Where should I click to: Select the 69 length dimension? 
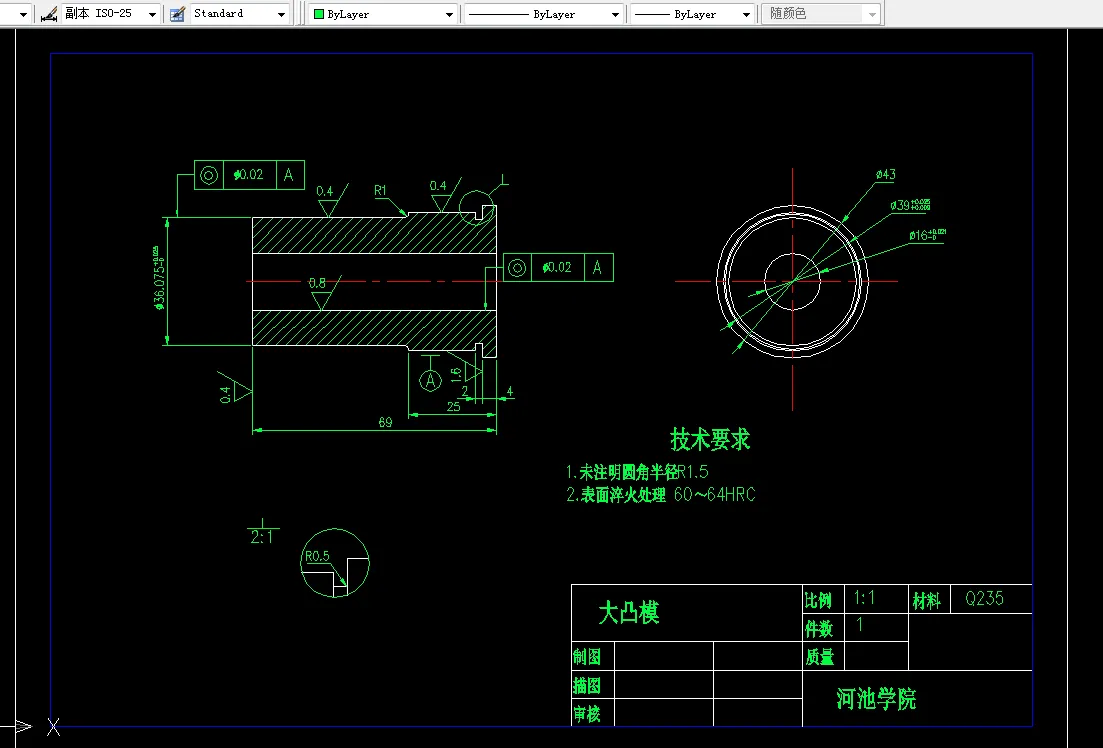(x=385, y=422)
